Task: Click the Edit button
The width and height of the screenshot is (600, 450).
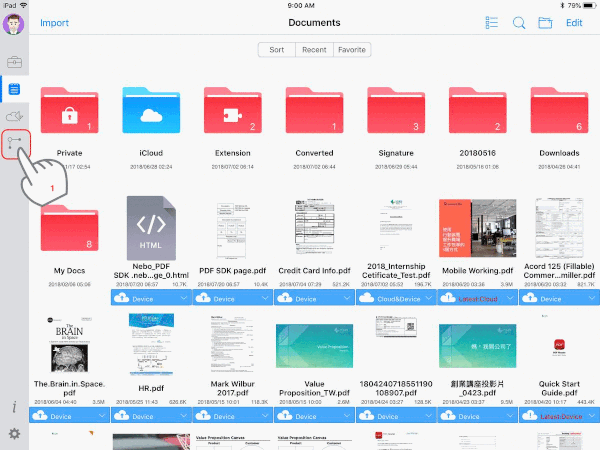Action: tap(574, 23)
